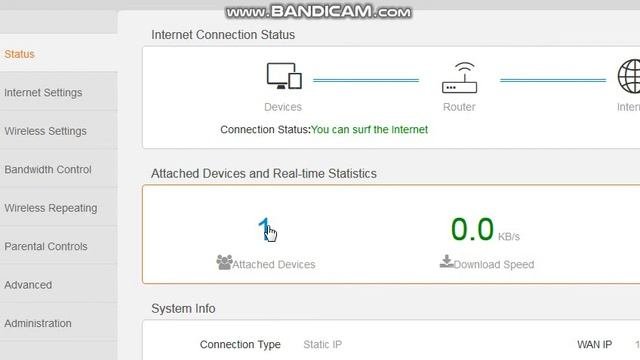Image resolution: width=640 pixels, height=360 pixels.
Task: Click the Download Speed label
Action: click(x=494, y=264)
